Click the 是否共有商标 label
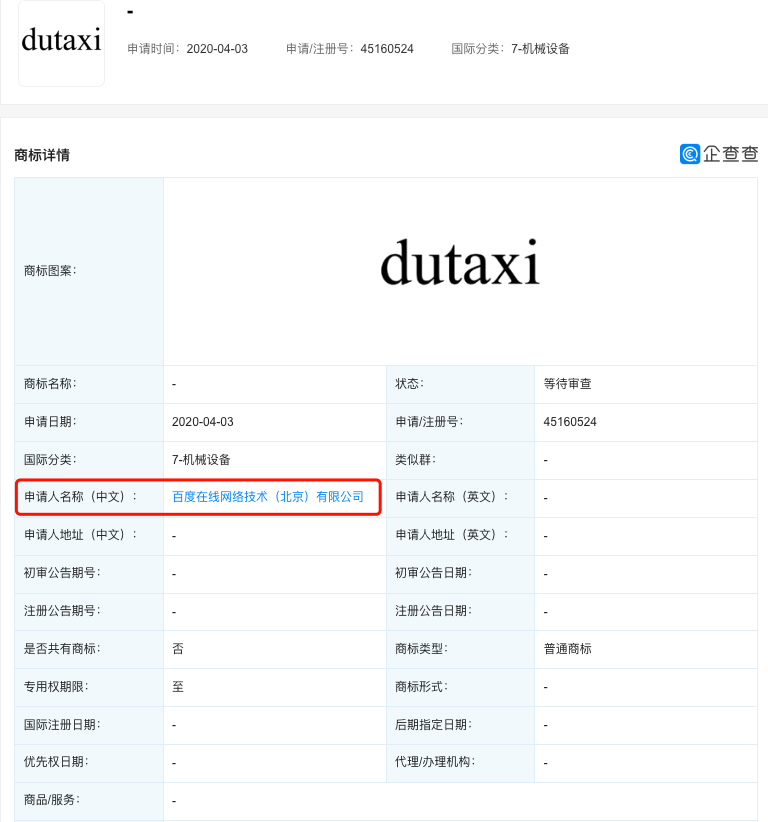 tap(62, 649)
